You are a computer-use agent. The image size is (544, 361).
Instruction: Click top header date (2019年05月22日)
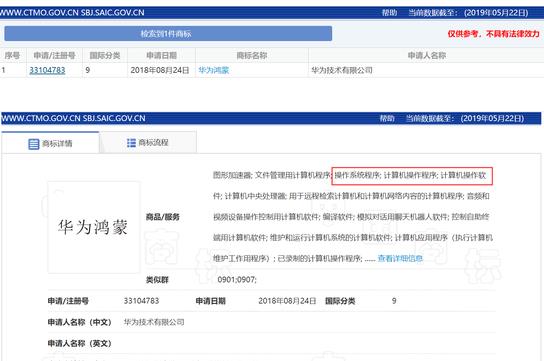click(496, 13)
